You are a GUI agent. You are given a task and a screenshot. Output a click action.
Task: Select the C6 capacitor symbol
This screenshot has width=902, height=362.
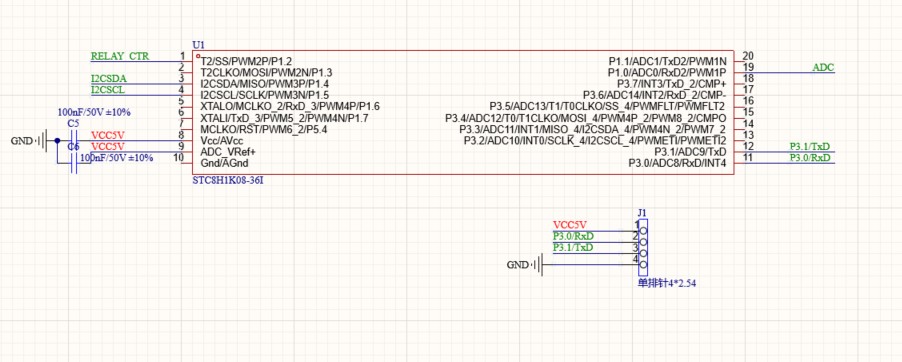point(74,163)
